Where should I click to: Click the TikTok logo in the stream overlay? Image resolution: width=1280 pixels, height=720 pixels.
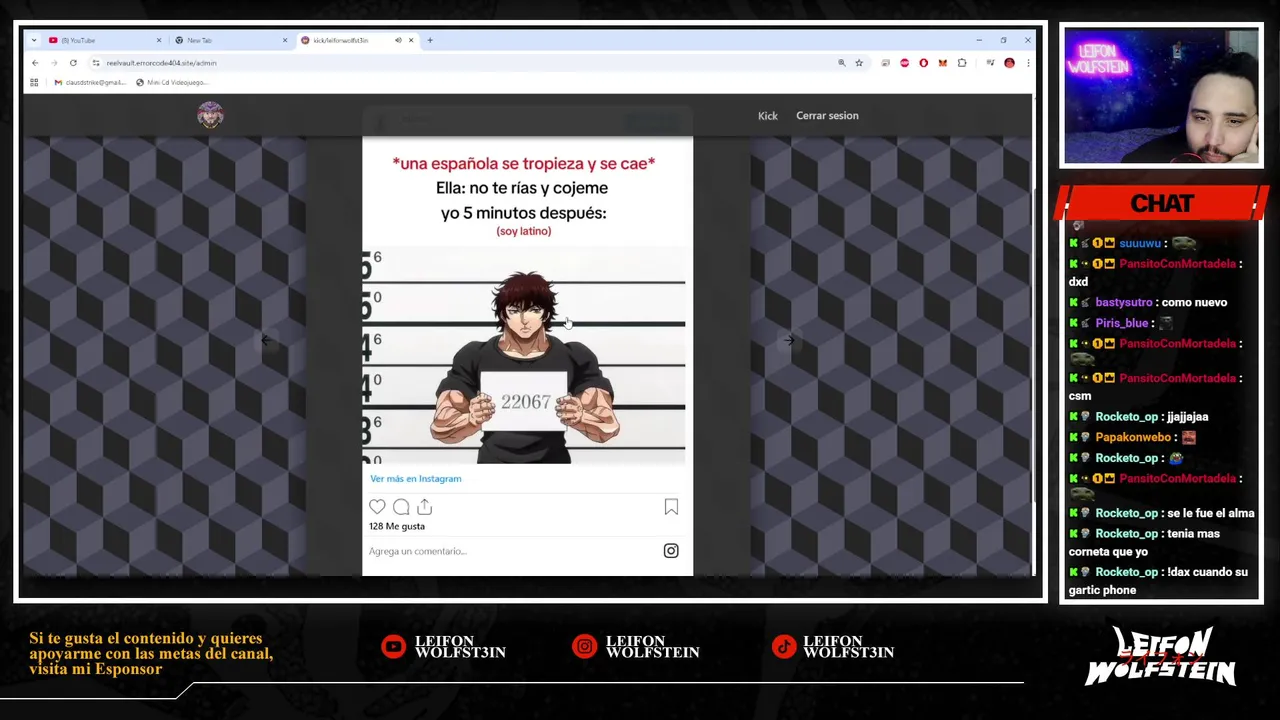[784, 647]
